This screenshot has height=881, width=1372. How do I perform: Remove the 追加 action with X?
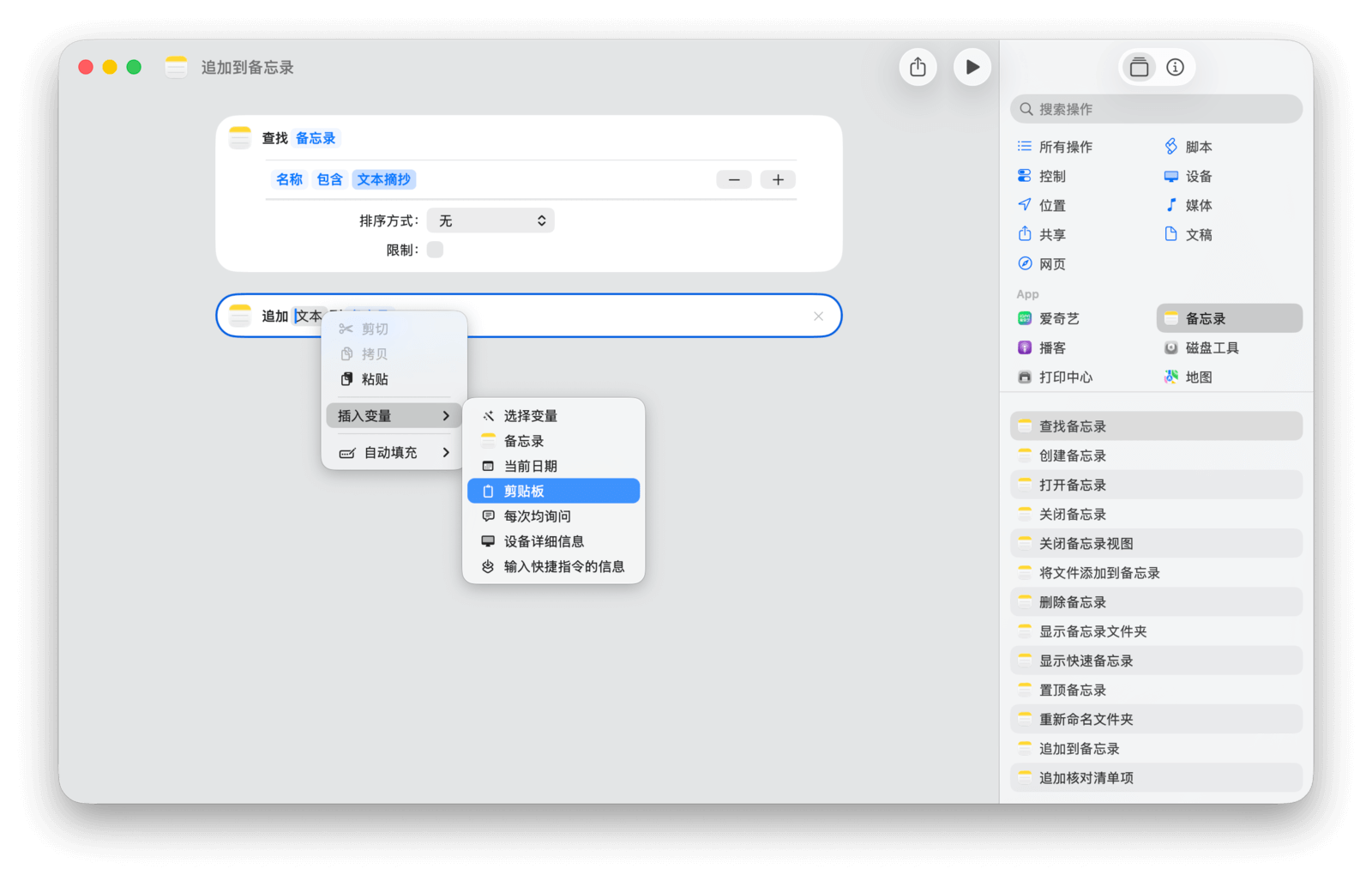(x=818, y=317)
